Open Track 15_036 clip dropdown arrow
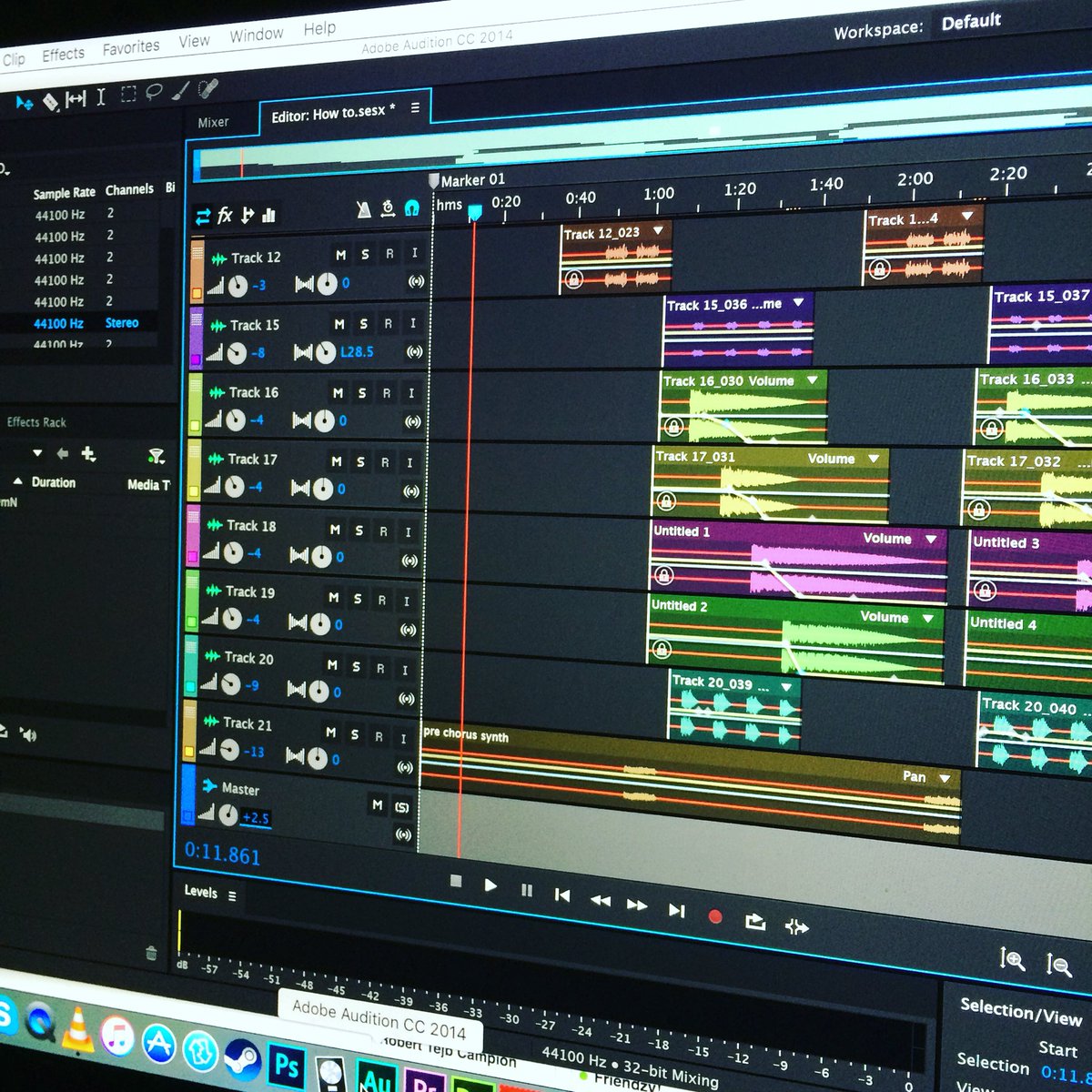This screenshot has width=1092, height=1092. click(x=799, y=302)
